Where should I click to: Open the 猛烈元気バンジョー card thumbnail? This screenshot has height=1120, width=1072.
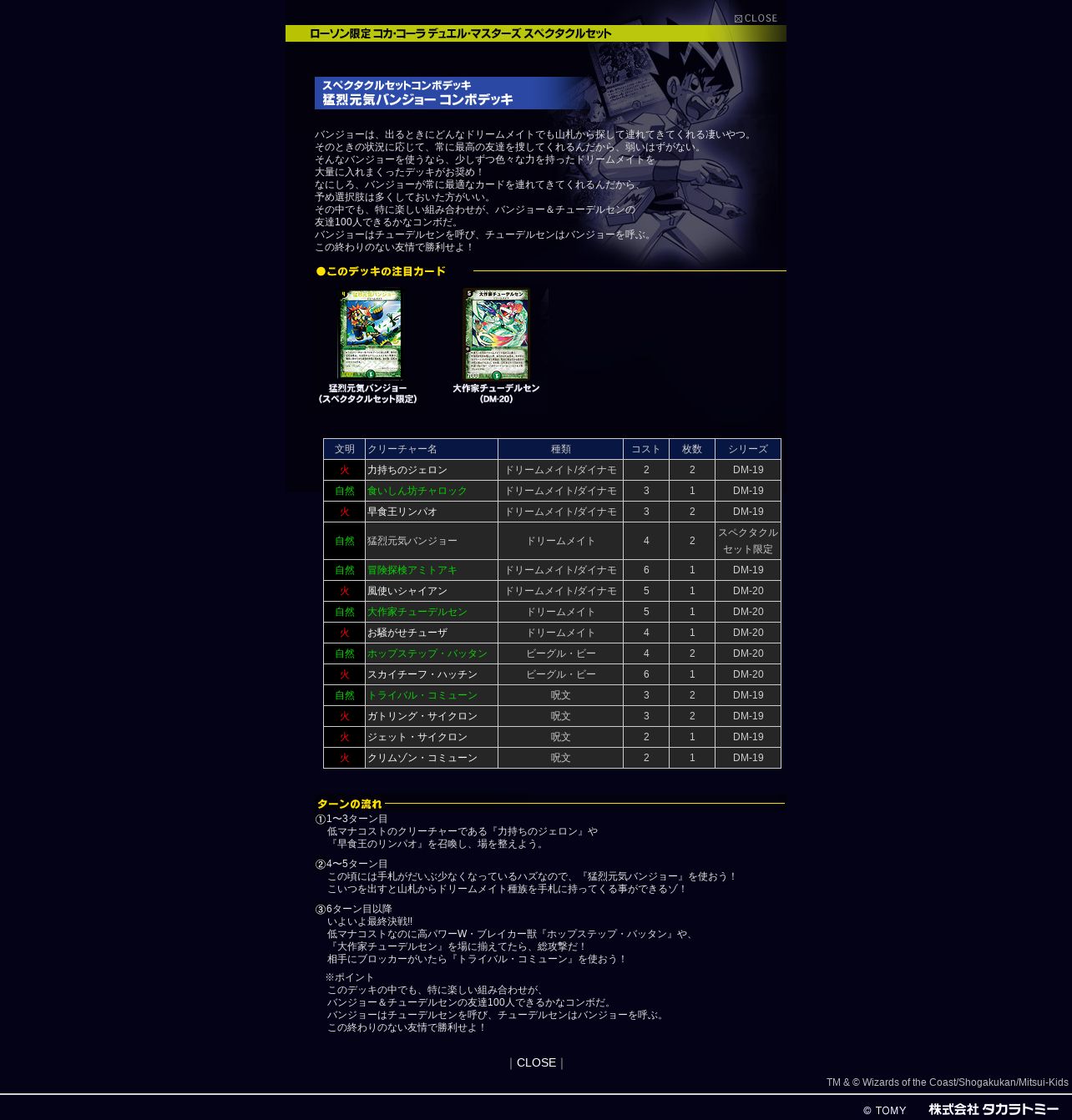pyautogui.click(x=370, y=334)
